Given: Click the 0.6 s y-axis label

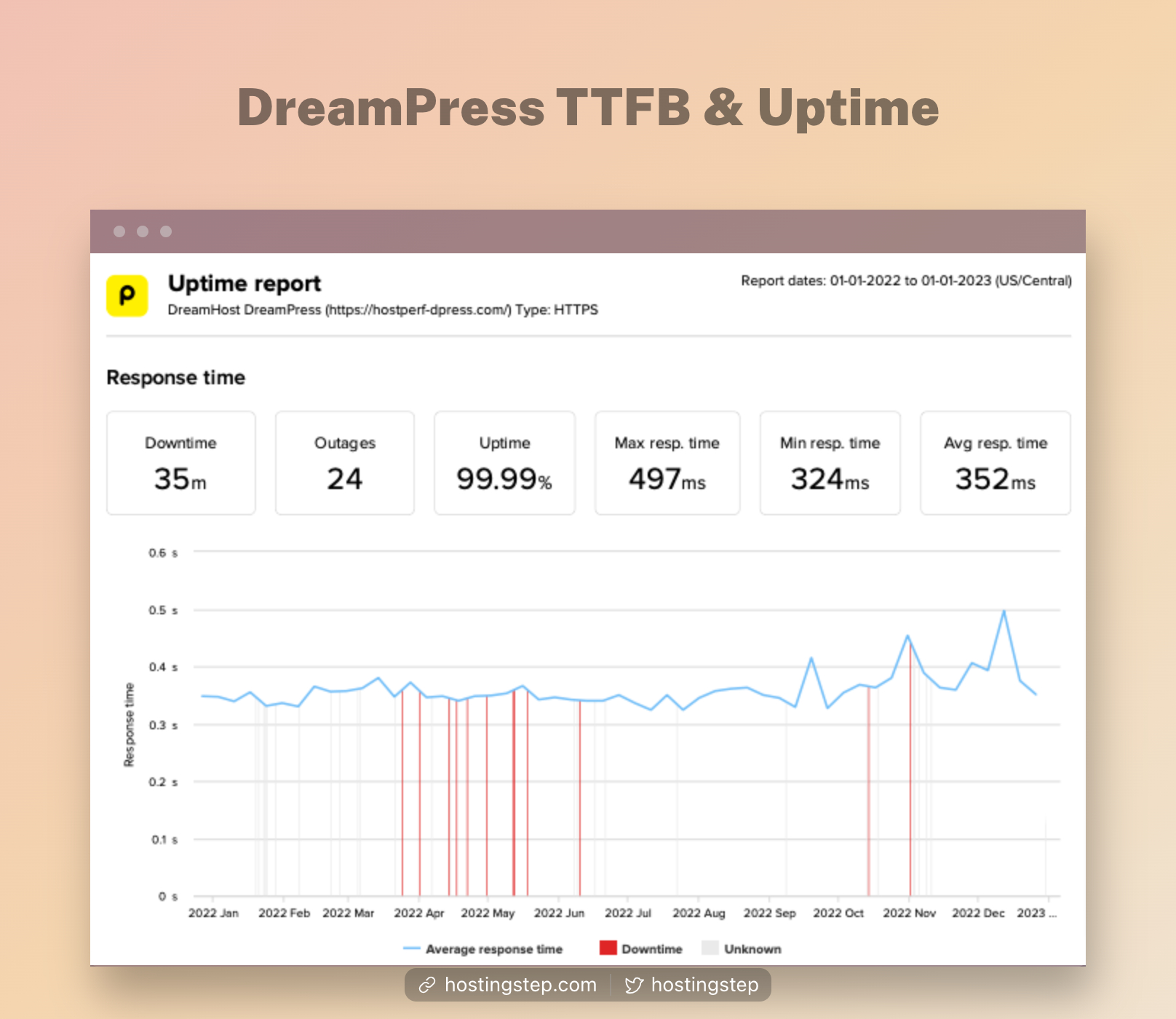Looking at the screenshot, I should 163,553.
